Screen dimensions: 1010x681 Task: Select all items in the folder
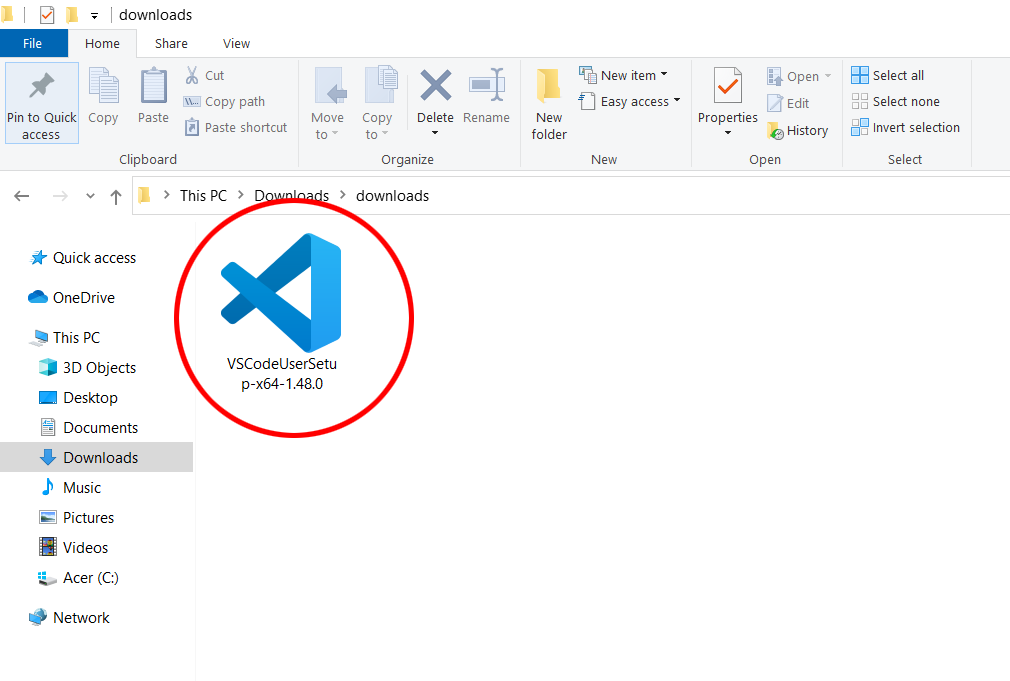point(887,74)
